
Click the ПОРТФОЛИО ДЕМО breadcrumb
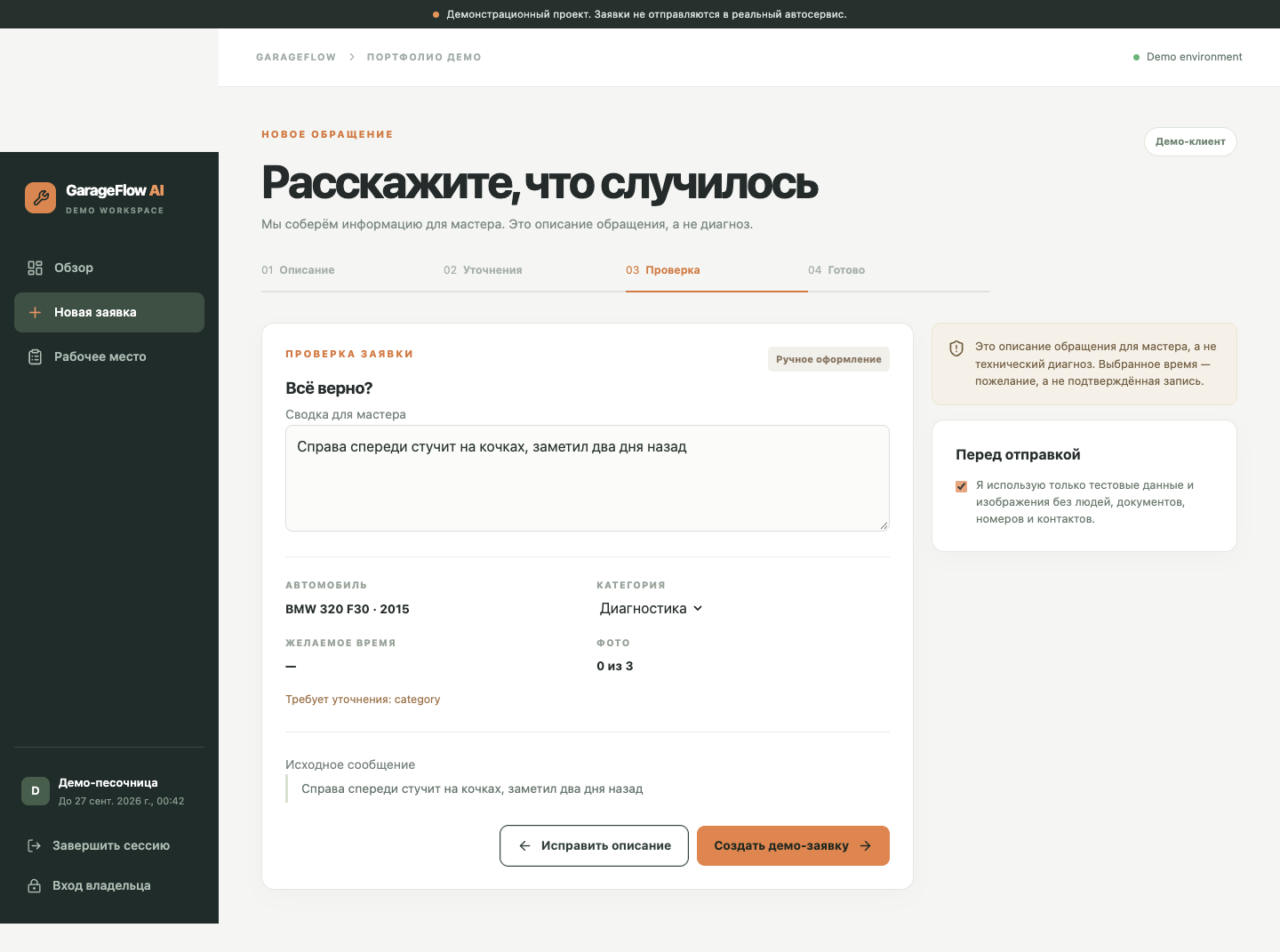424,57
